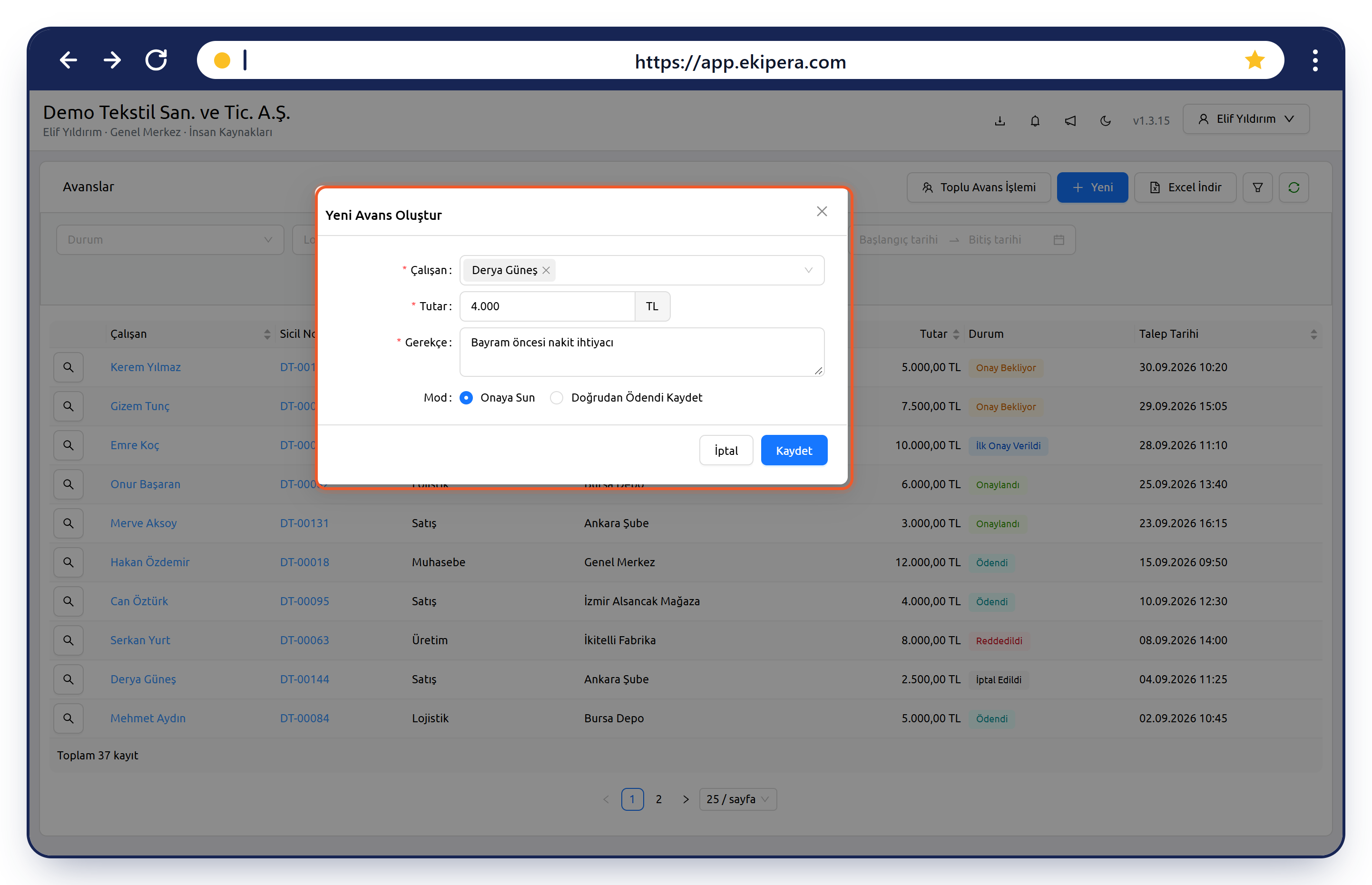The width and height of the screenshot is (1372, 885).
Task: Remove the Derya Güneş tag in Çalışan
Action: [x=547, y=270]
